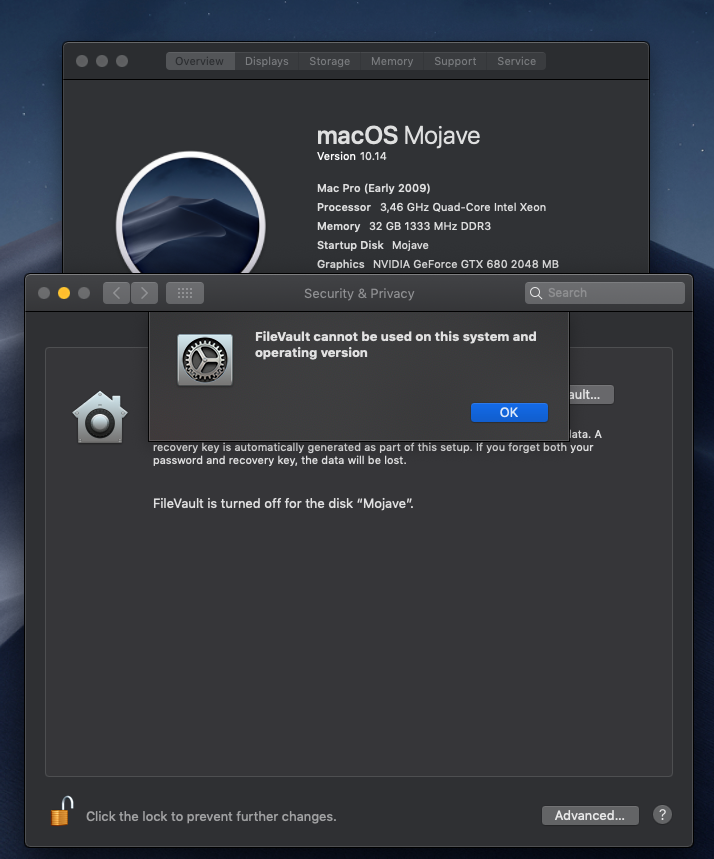Click the Security & Privacy window title
Viewport: 714px width, 859px height.
(x=359, y=294)
